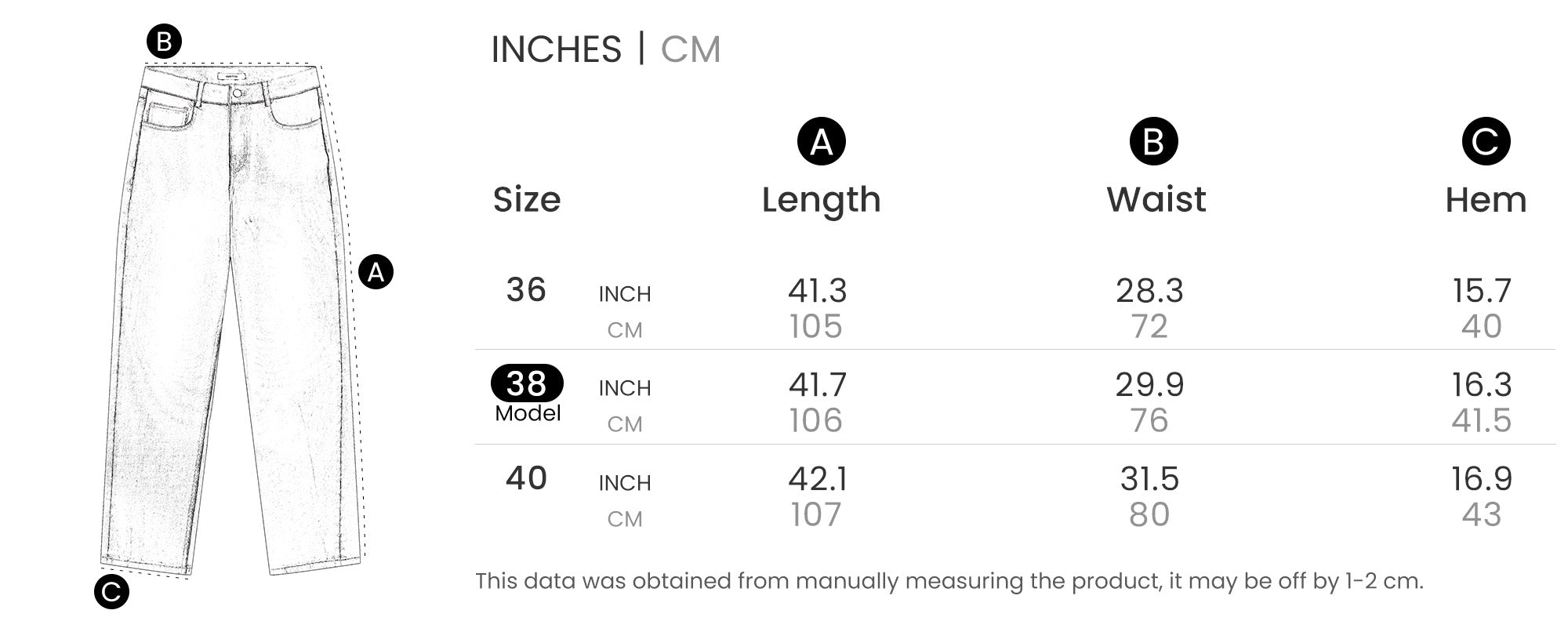Click the manual measurement disclaimer text
Viewport: 1568px width, 632px height.
click(x=949, y=581)
